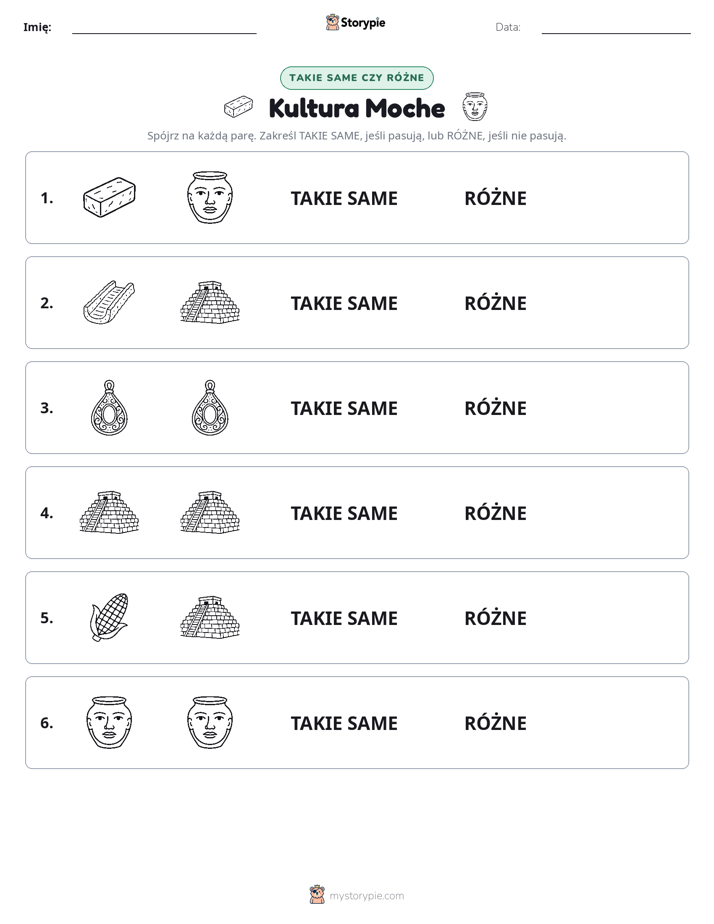Select the right face vessel in row 6
Screen dimensions: 714x924
[x=210, y=722]
